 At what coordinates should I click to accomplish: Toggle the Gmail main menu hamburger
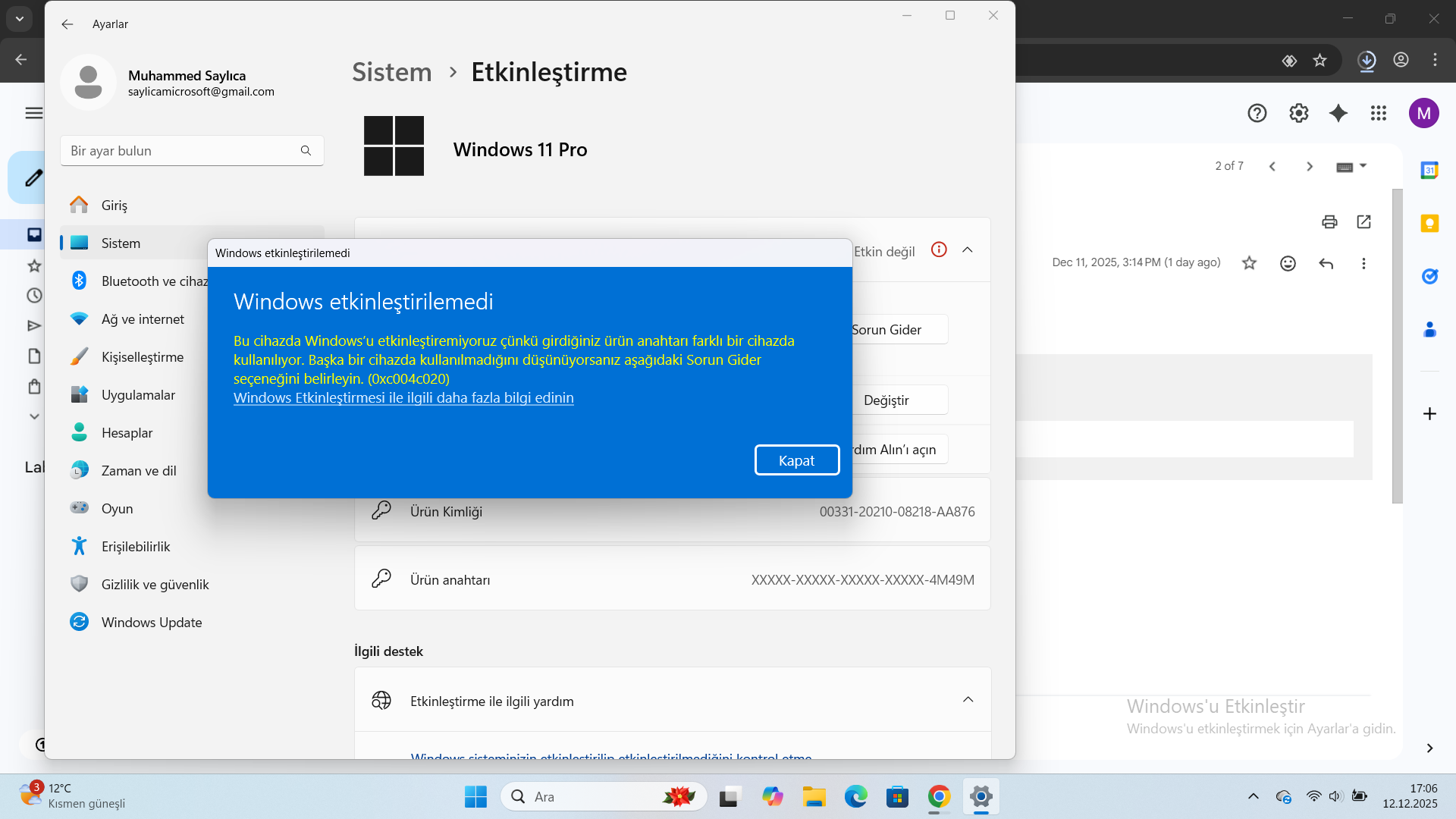pyautogui.click(x=34, y=113)
